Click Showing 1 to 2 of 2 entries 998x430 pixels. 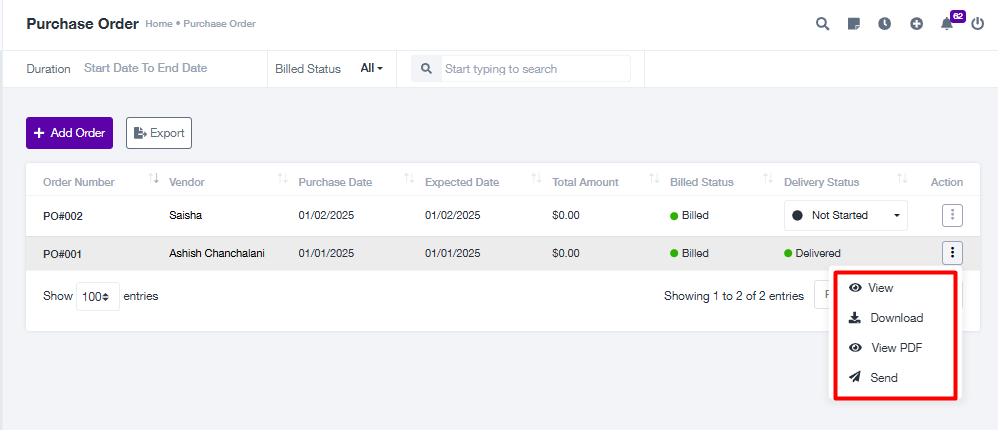734,296
